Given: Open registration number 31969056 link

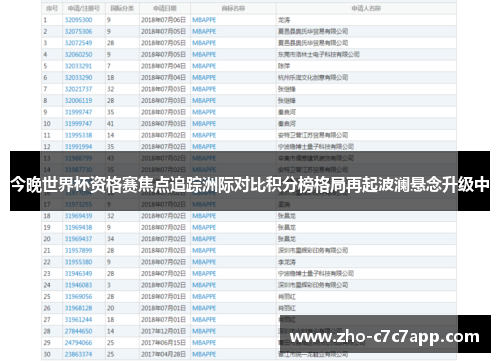Looking at the screenshot, I should coord(78,297).
